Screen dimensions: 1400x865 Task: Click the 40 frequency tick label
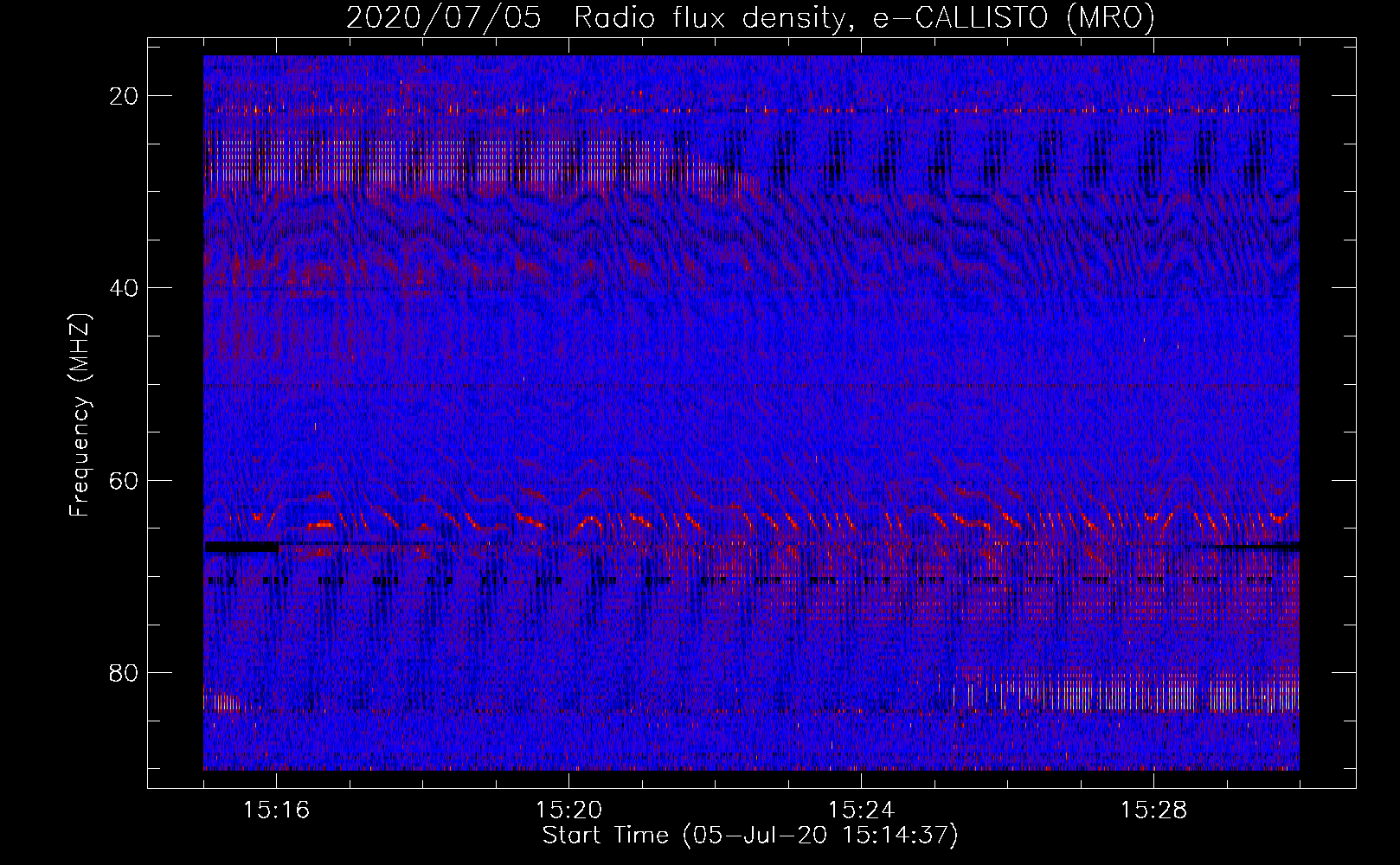coord(124,288)
